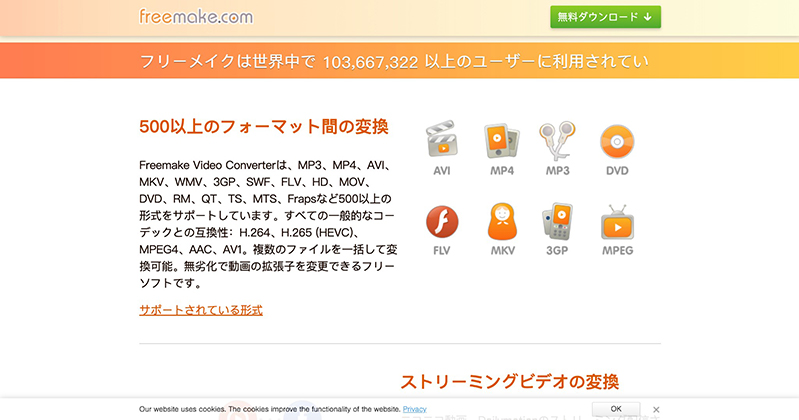Click the AVI label text
This screenshot has height=420, width=799.
(442, 171)
